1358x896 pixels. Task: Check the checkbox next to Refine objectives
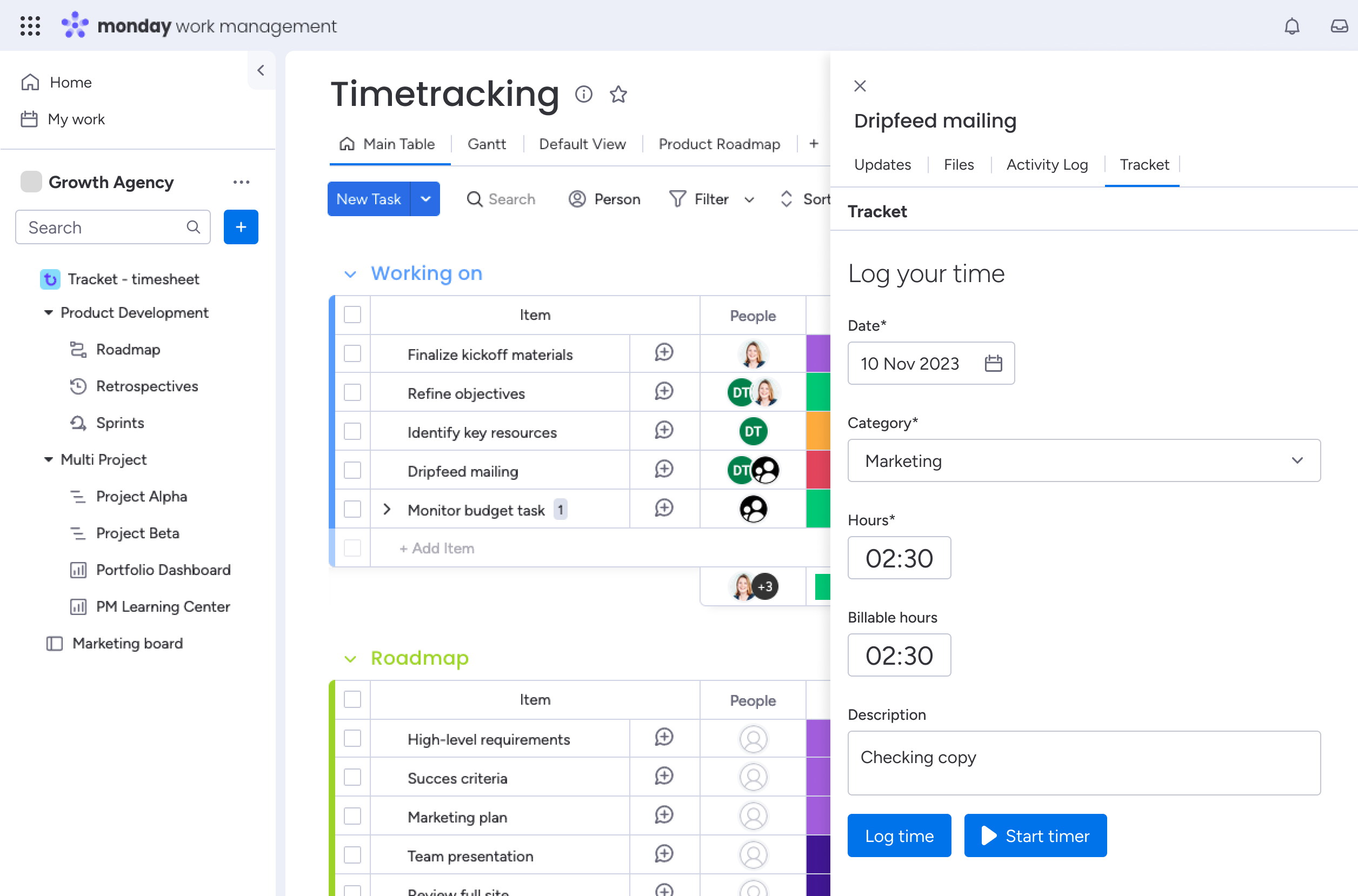click(352, 392)
